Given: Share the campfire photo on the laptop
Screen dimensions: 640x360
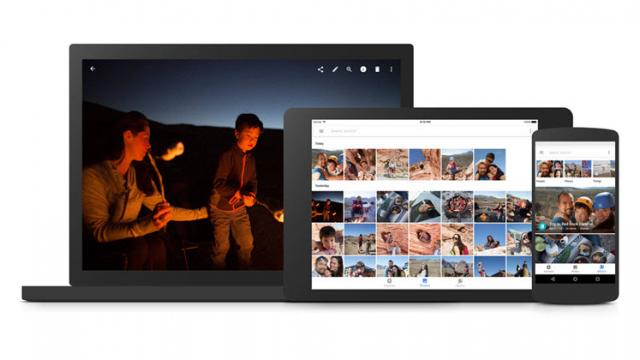Looking at the screenshot, I should [320, 69].
